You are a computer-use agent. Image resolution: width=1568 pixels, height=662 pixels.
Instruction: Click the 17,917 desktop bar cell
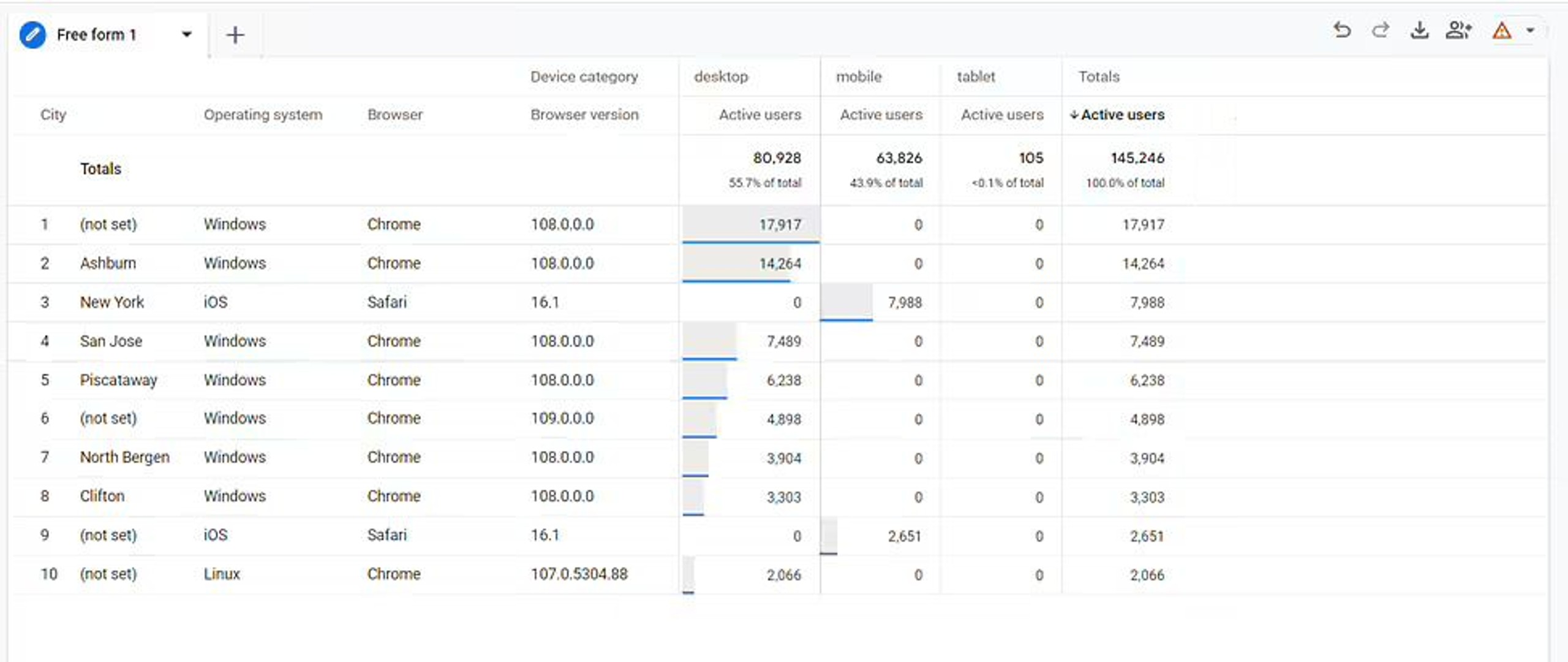pos(779,225)
